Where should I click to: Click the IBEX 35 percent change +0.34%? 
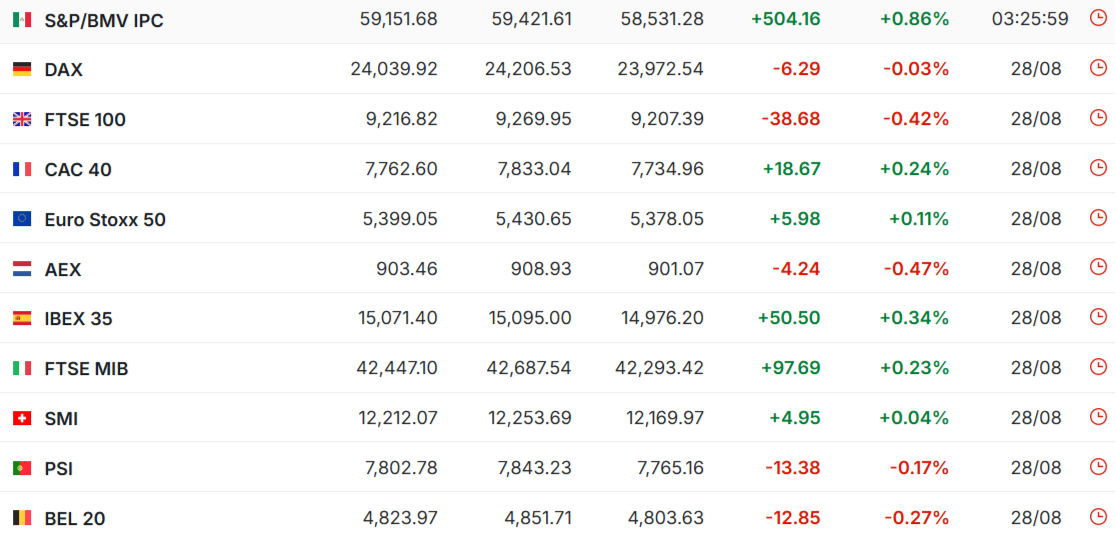point(915,318)
